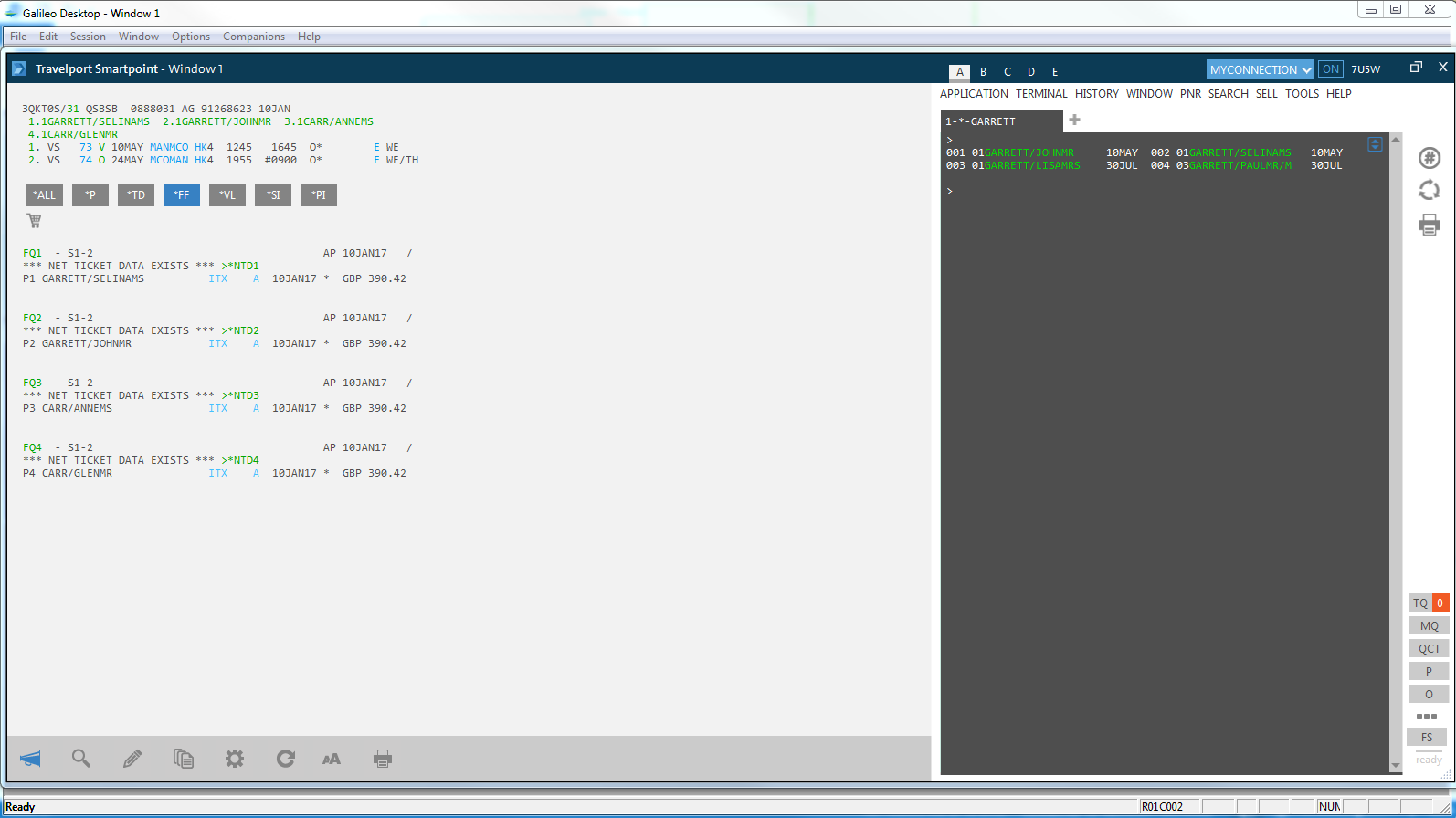
Task: Open the TQ ticket queue button
Action: [x=1429, y=603]
